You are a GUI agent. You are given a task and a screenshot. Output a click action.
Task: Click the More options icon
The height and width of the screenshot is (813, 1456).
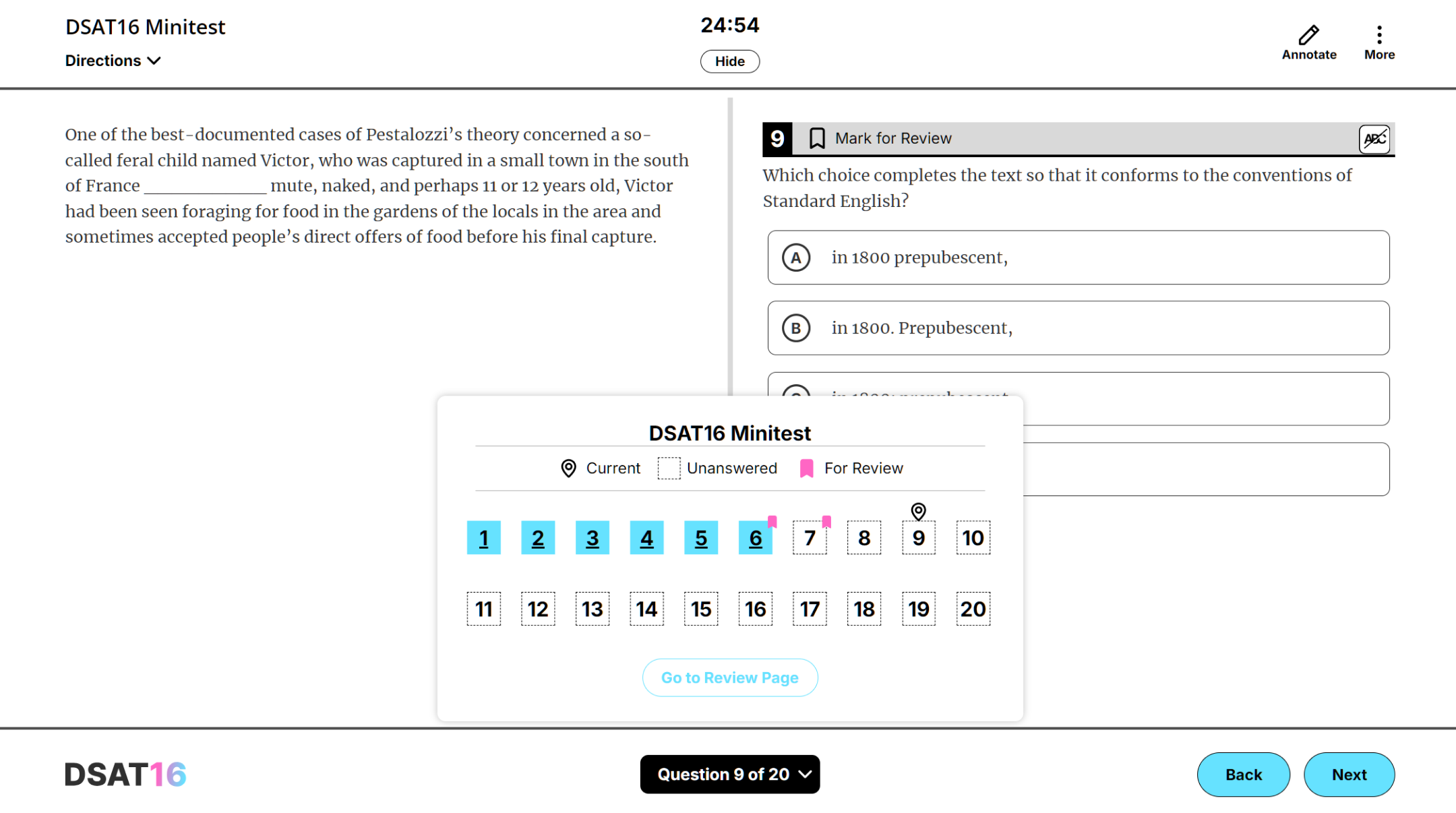point(1379,35)
